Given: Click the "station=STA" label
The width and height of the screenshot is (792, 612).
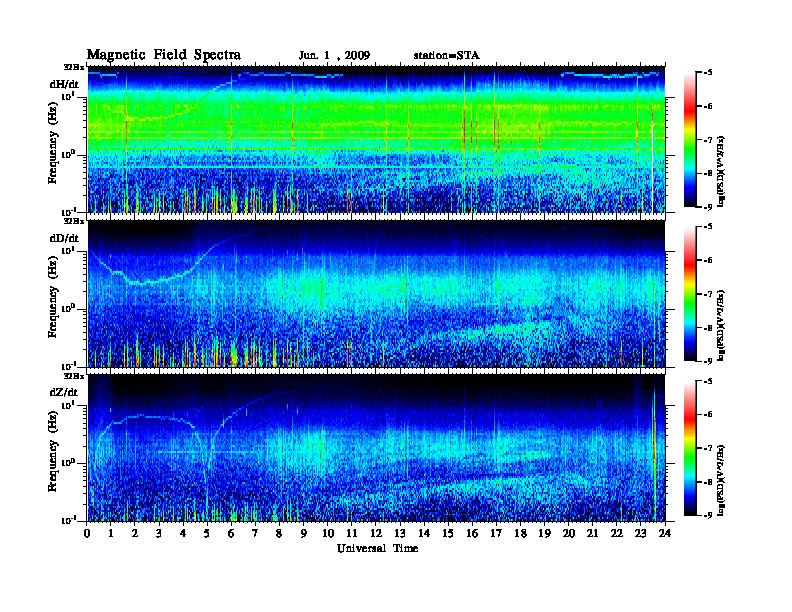Looking at the screenshot, I should 446,56.
